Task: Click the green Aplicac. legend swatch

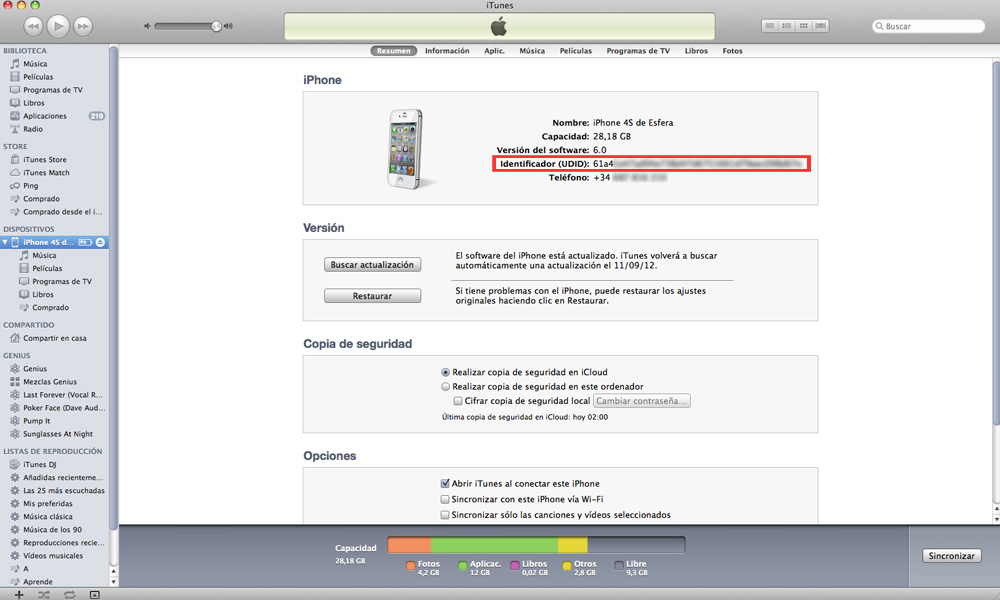Action: pos(463,565)
